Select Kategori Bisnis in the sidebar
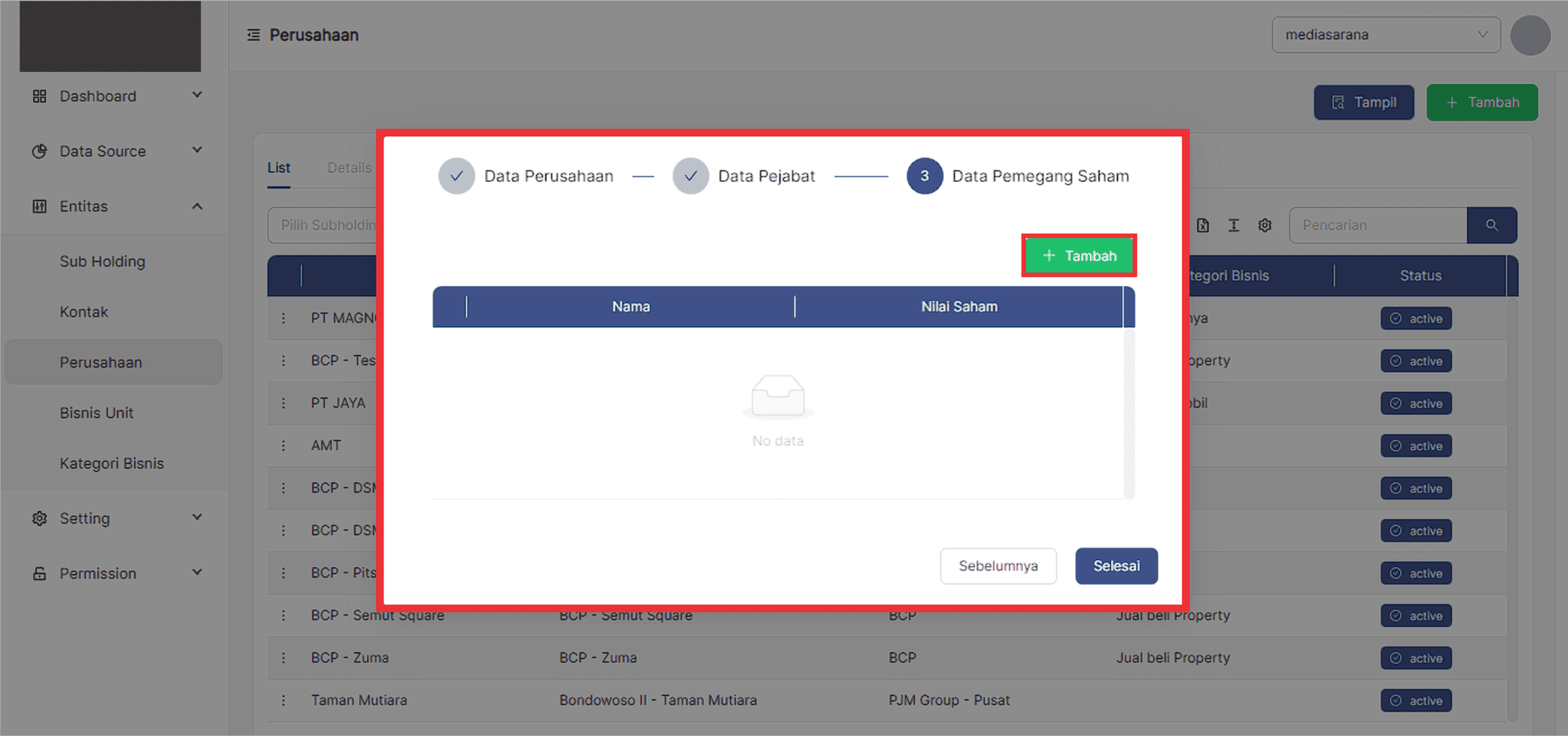This screenshot has width=1568, height=736. (112, 463)
